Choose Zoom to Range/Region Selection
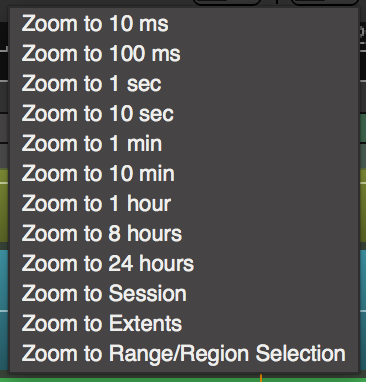Viewport: 366px width, 382px height. coord(184,354)
